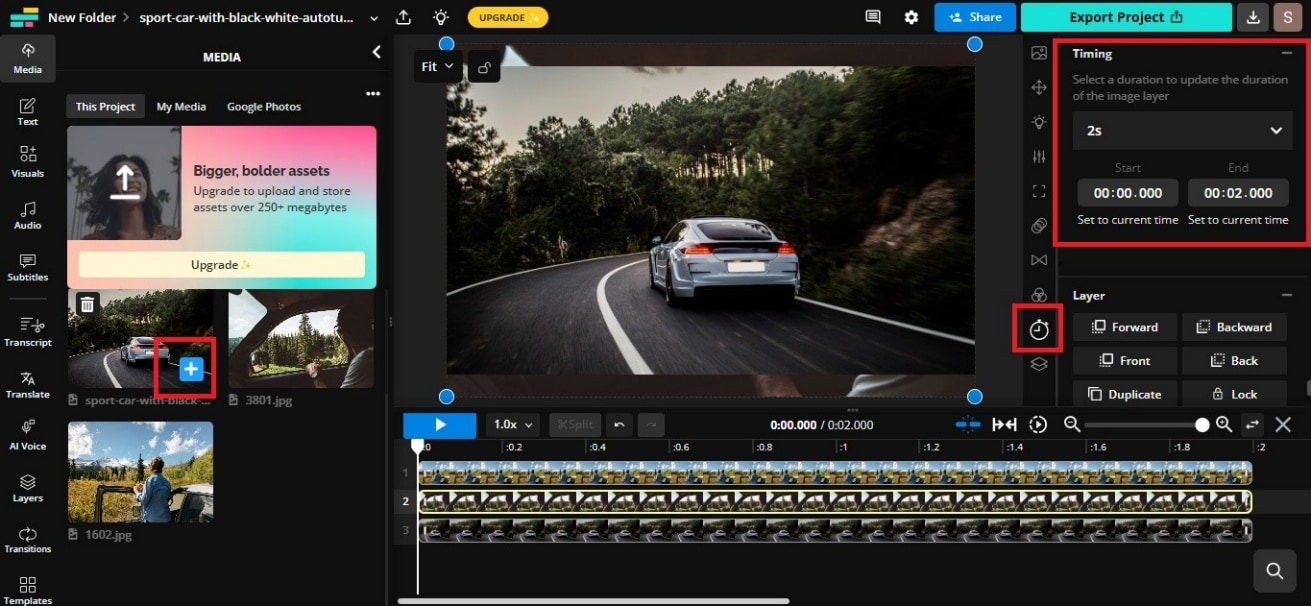Click the magnifier search button bottom right
This screenshot has height=606, width=1311.
[x=1274, y=570]
